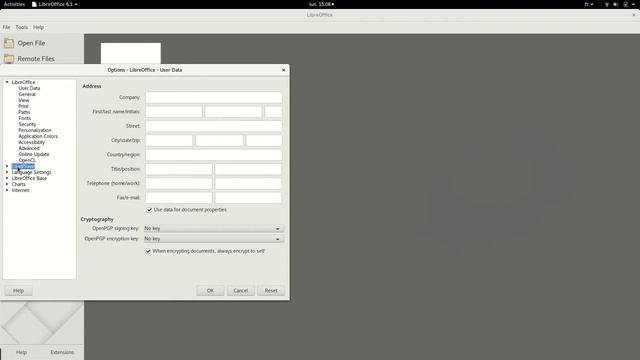The width and height of the screenshot is (640, 360).
Task: Click the e-mail input field
Action: [248, 198]
